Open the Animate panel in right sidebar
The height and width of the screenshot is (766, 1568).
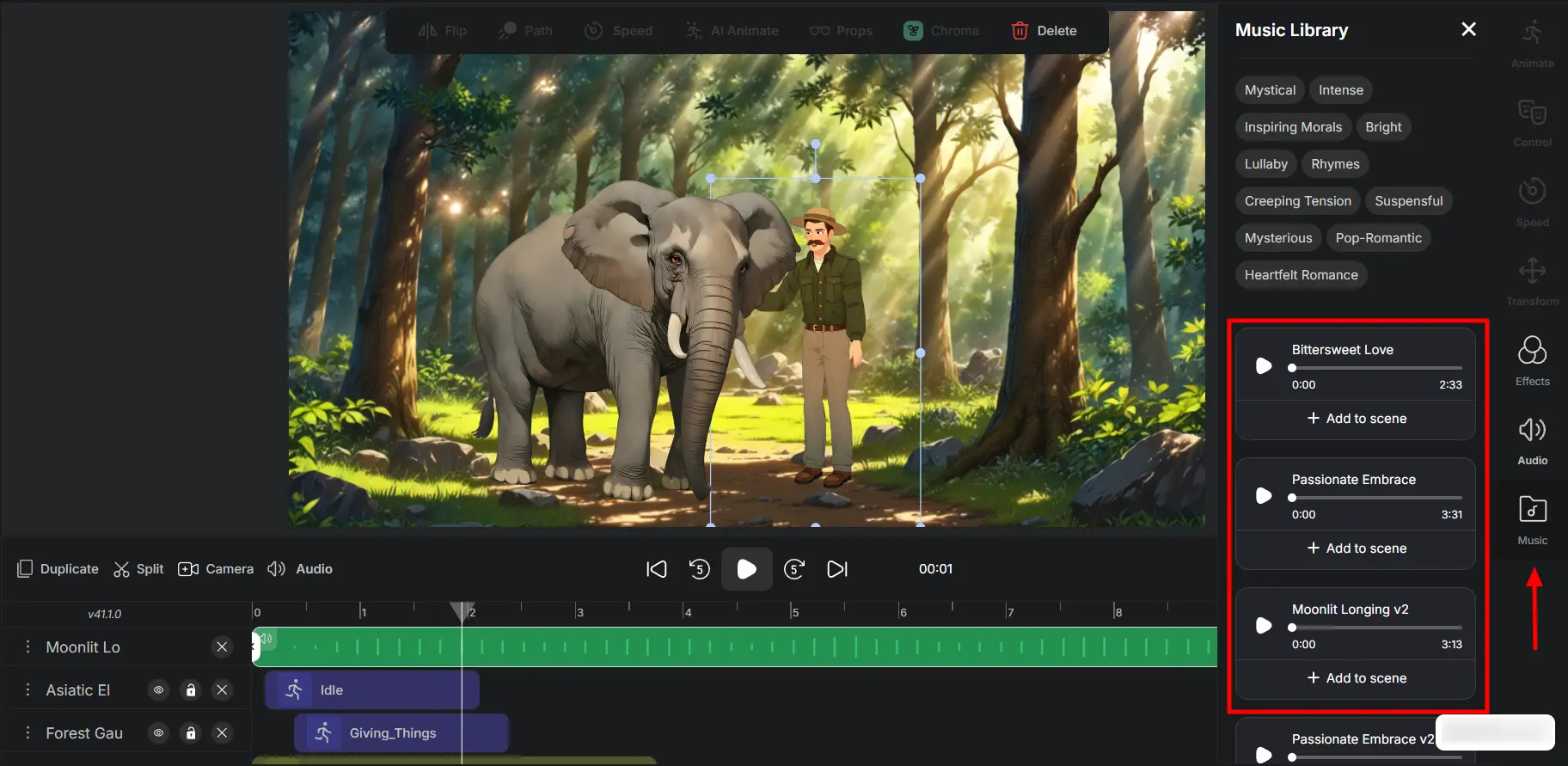[1532, 45]
